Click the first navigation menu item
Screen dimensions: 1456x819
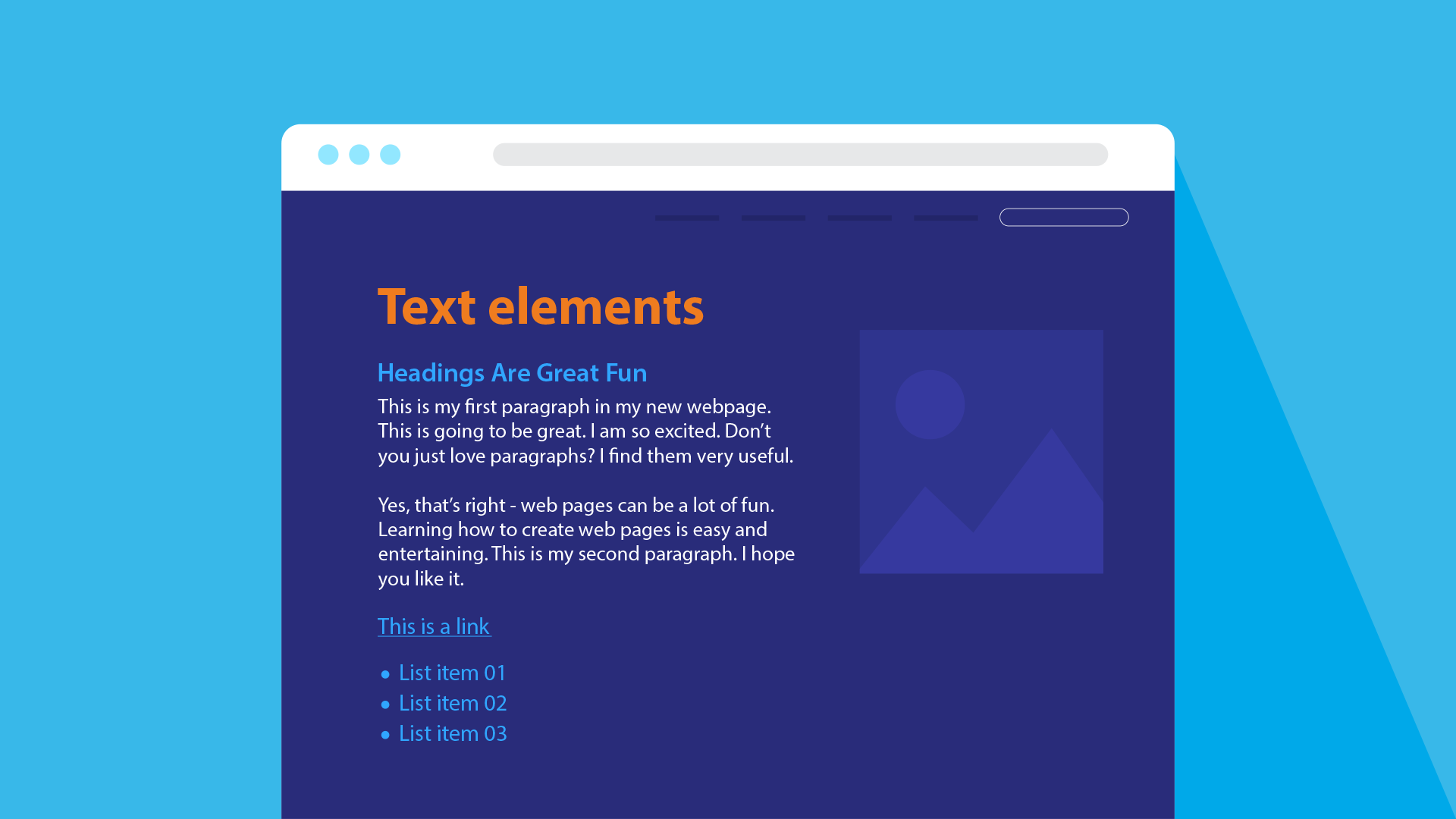686,217
